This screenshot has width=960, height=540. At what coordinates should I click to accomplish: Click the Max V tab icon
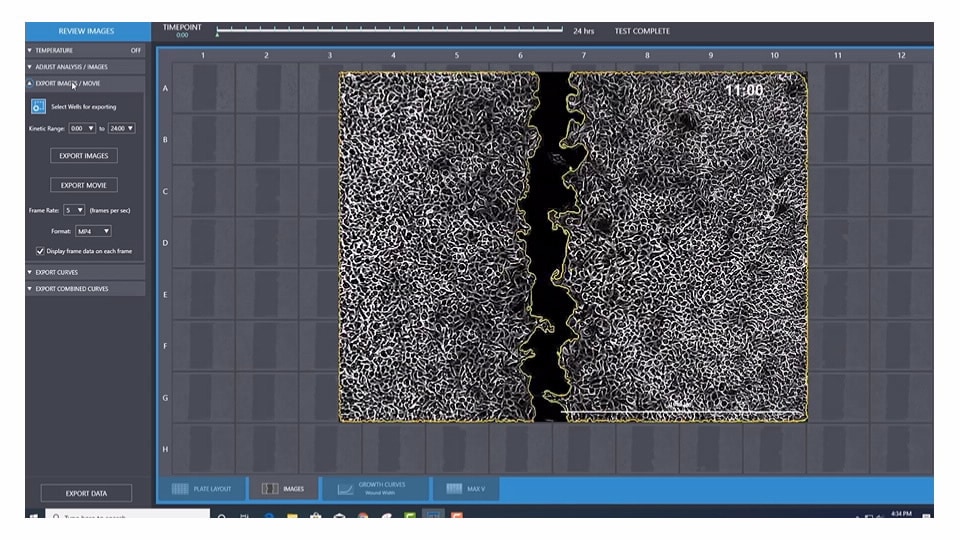(453, 489)
